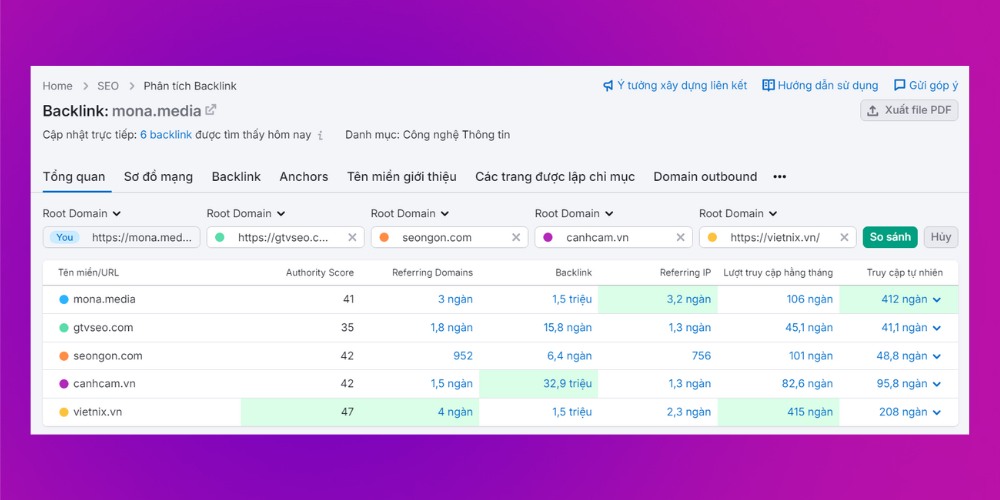Click '3,2 ngàn' referring IP value
The height and width of the screenshot is (500, 1000).
coord(689,300)
